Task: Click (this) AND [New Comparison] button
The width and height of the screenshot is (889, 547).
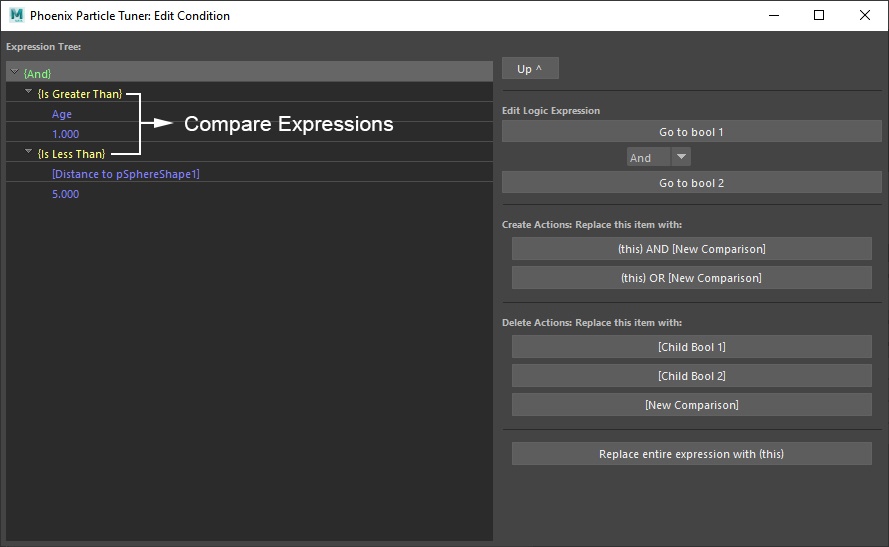Action: tap(692, 248)
